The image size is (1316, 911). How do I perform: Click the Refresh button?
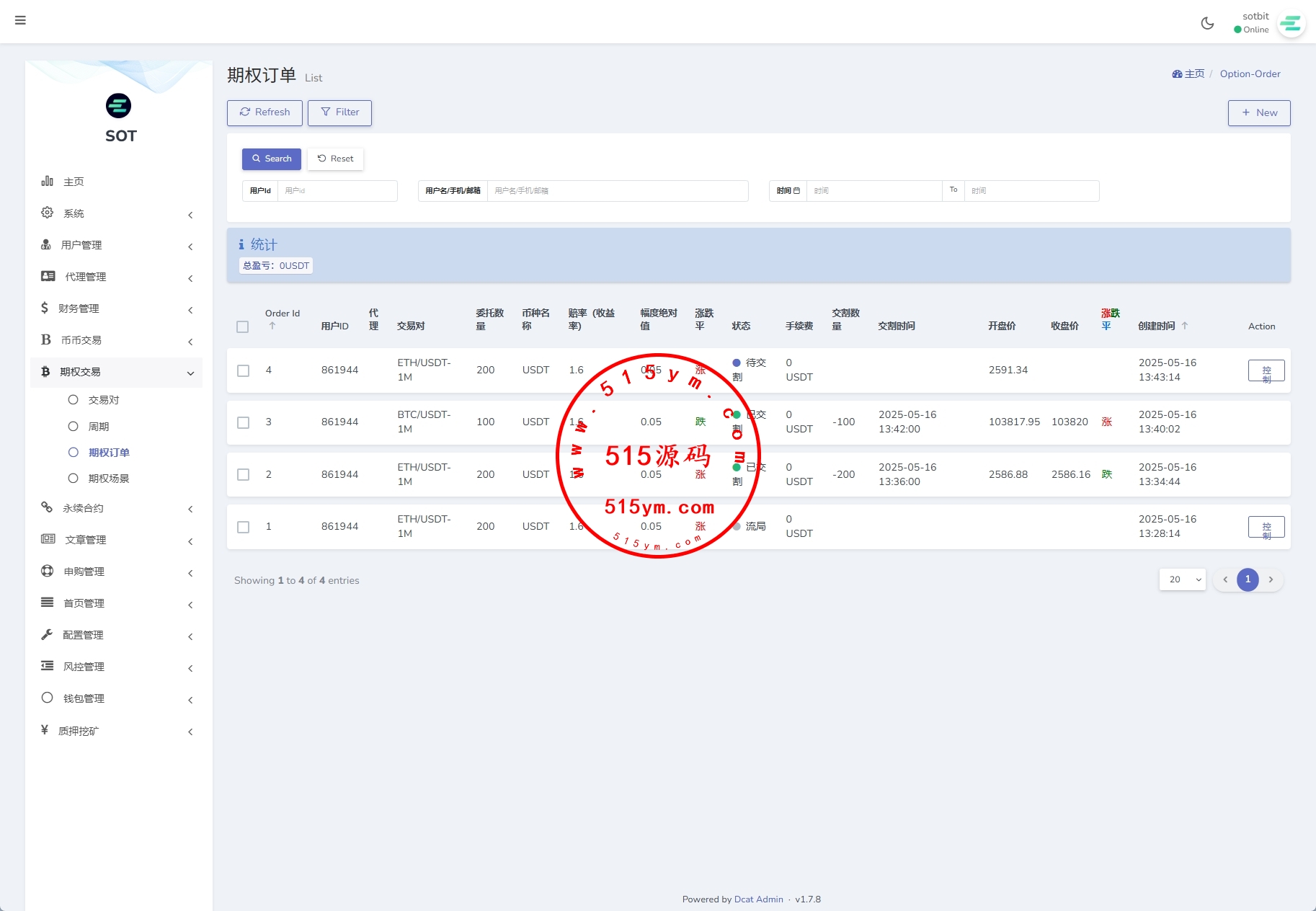click(x=264, y=112)
